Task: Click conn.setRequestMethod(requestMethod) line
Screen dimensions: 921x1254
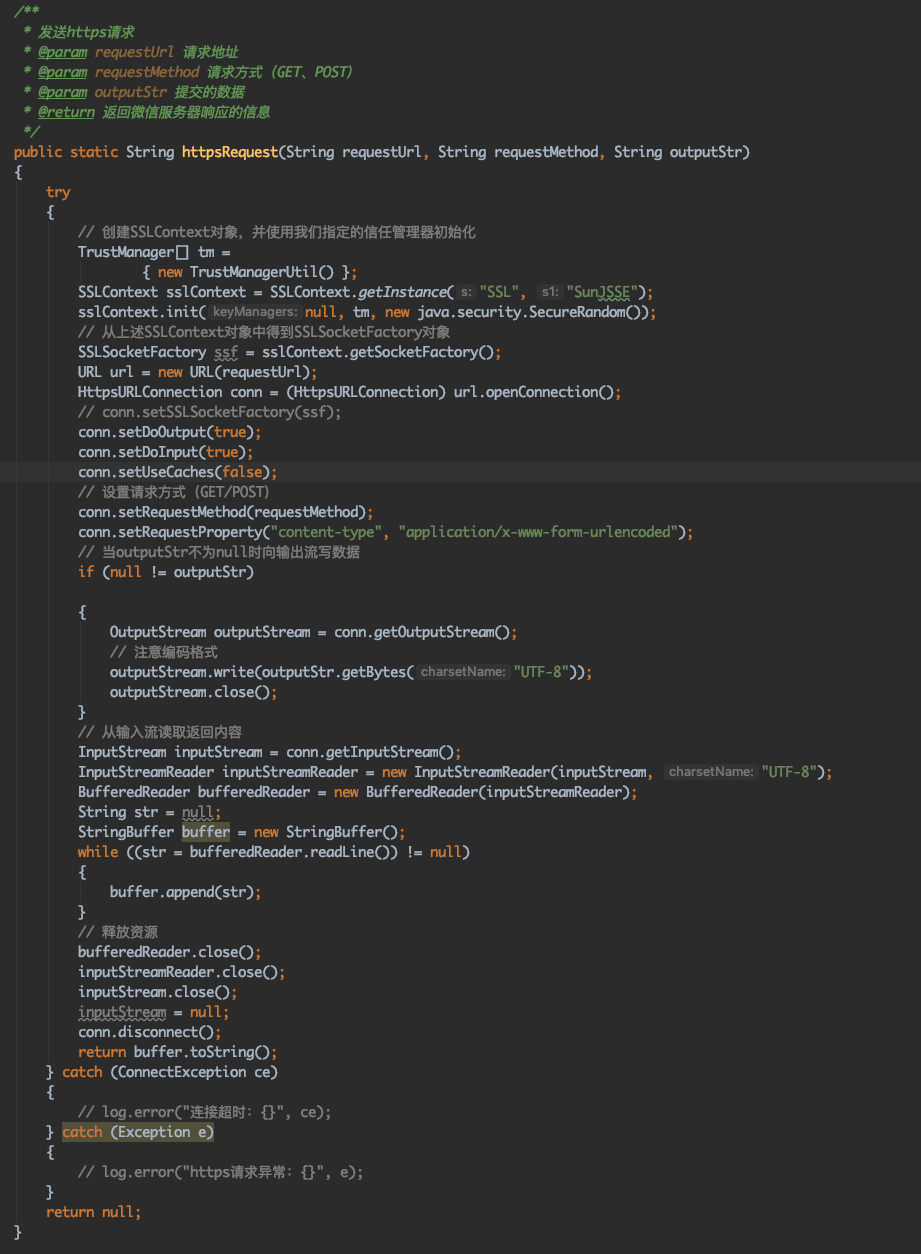Action: (x=226, y=512)
